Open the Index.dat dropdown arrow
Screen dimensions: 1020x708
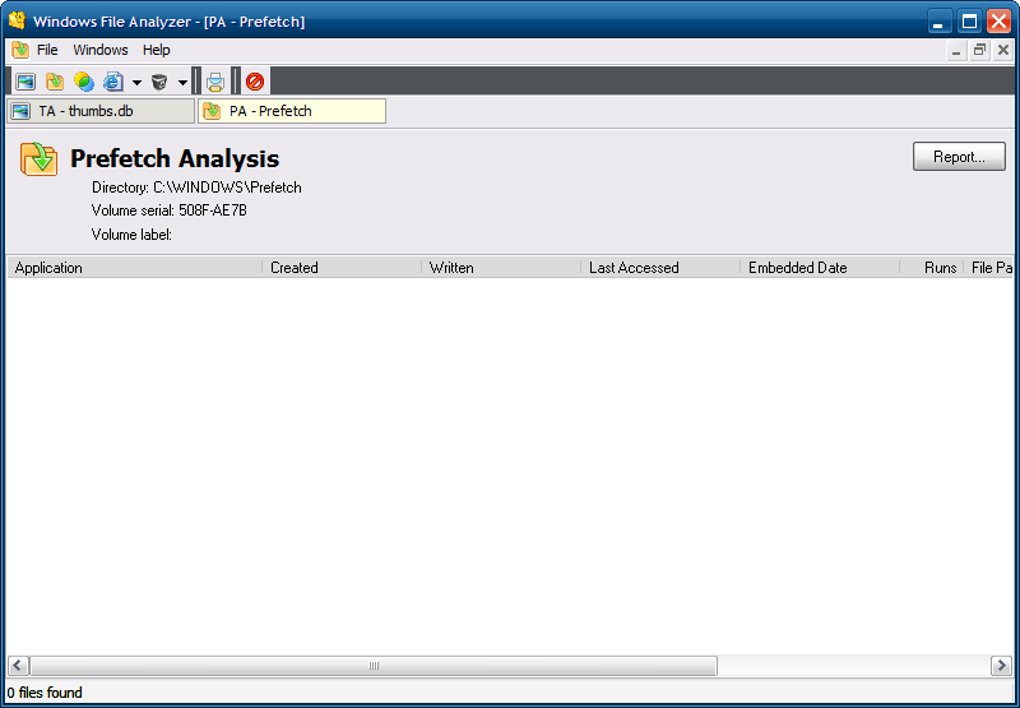point(136,81)
